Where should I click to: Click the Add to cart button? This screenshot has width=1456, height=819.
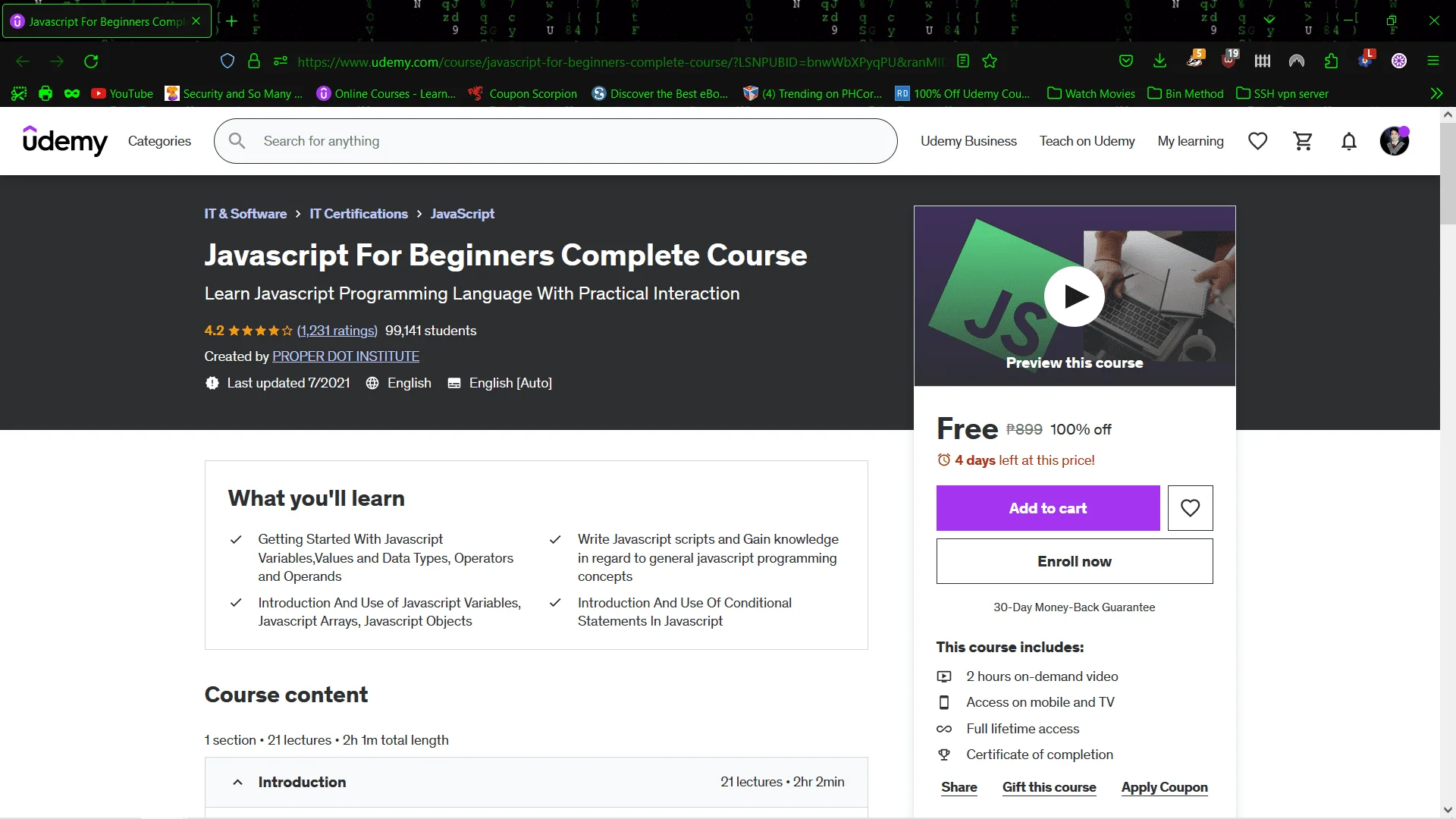1048,508
